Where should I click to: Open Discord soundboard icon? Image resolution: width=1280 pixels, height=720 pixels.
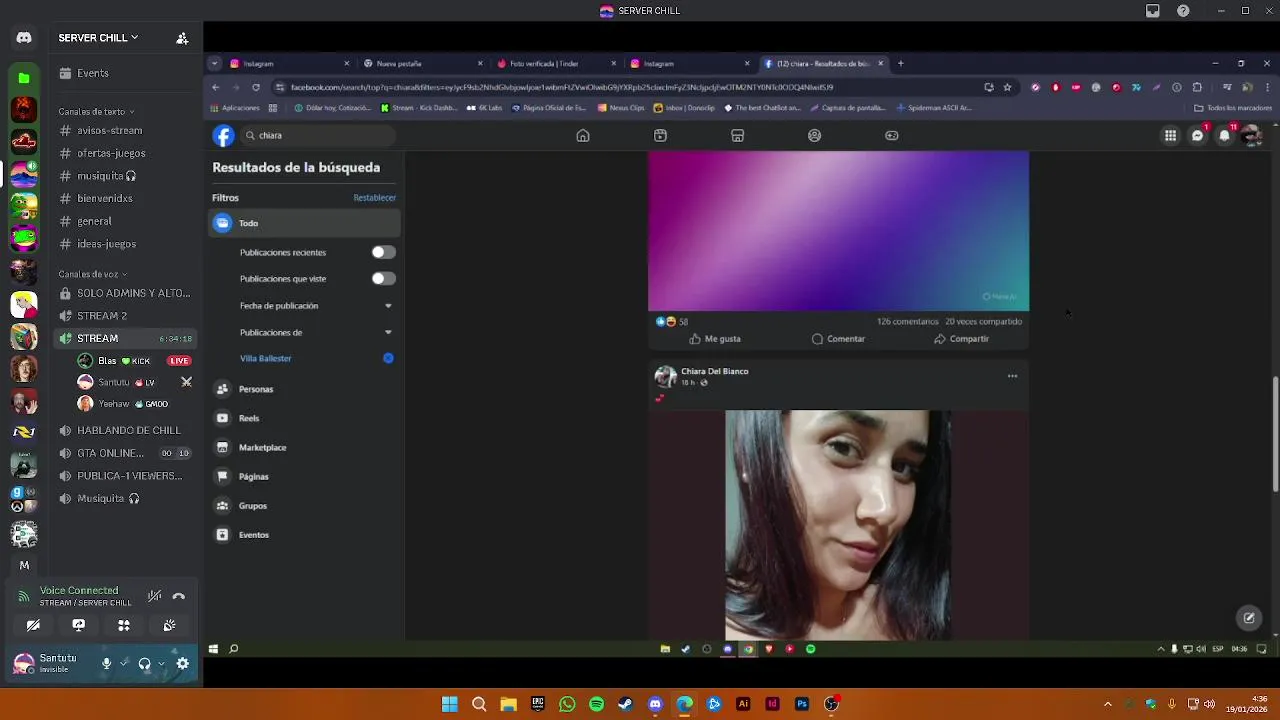coord(169,625)
